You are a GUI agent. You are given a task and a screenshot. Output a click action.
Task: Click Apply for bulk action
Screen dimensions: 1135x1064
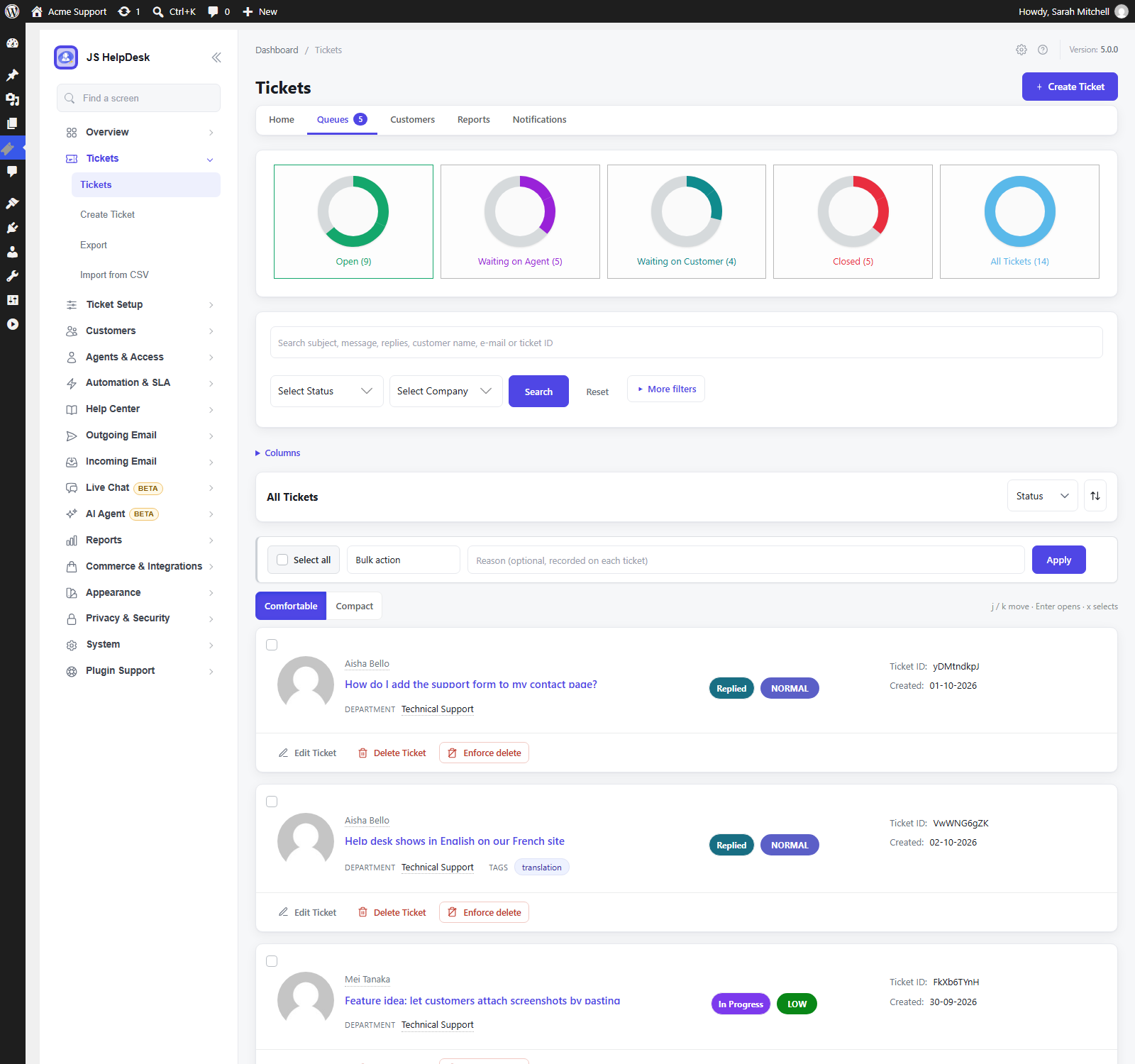click(x=1058, y=560)
